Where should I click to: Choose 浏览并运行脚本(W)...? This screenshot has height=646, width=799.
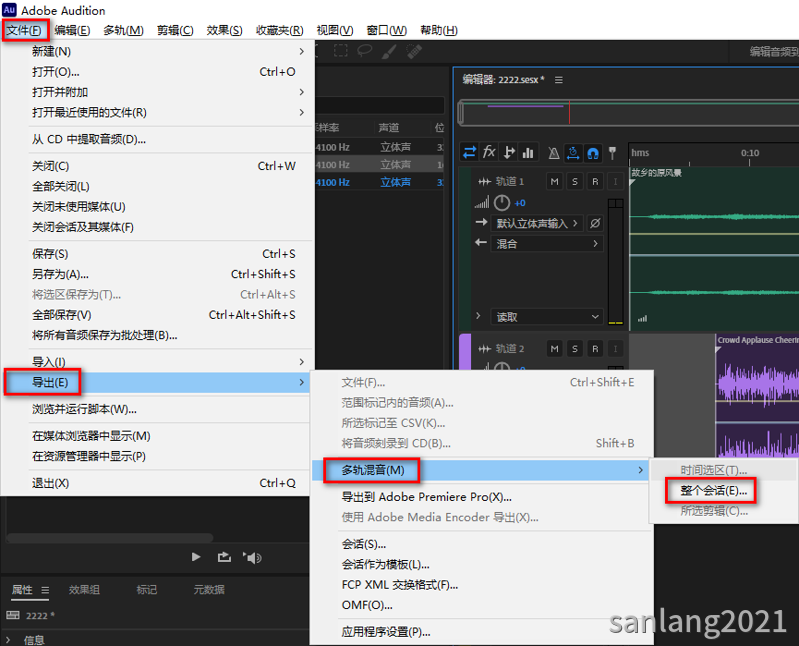(157, 409)
